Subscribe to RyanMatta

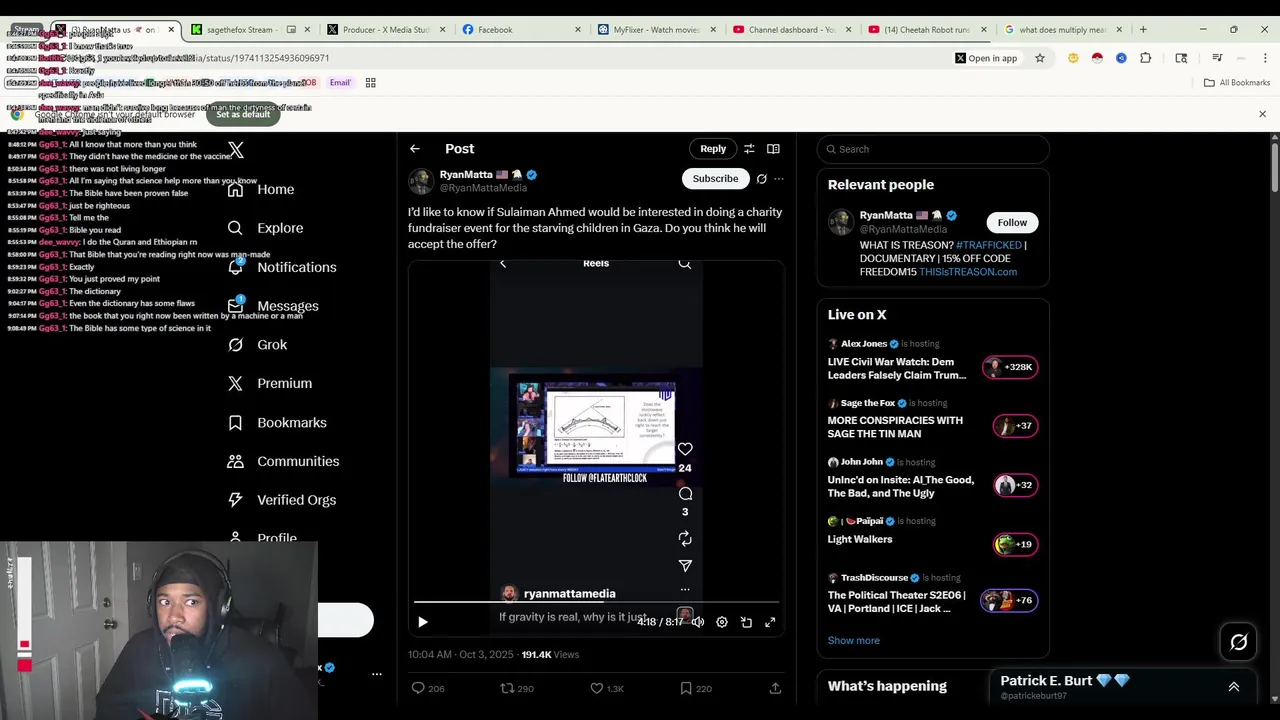(715, 179)
